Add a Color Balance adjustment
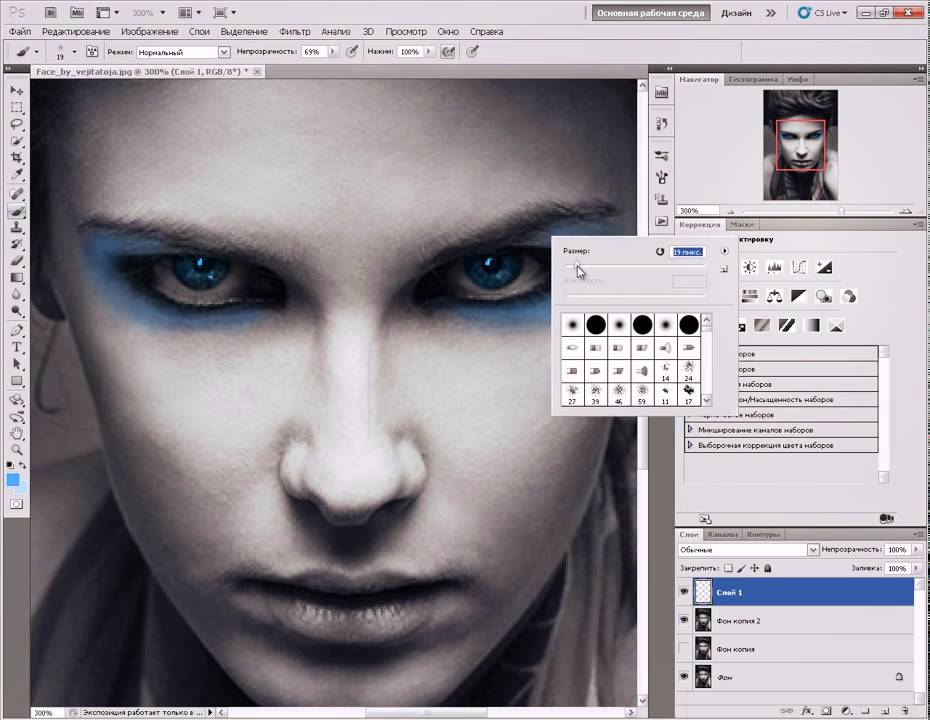930x720 pixels. point(774,295)
